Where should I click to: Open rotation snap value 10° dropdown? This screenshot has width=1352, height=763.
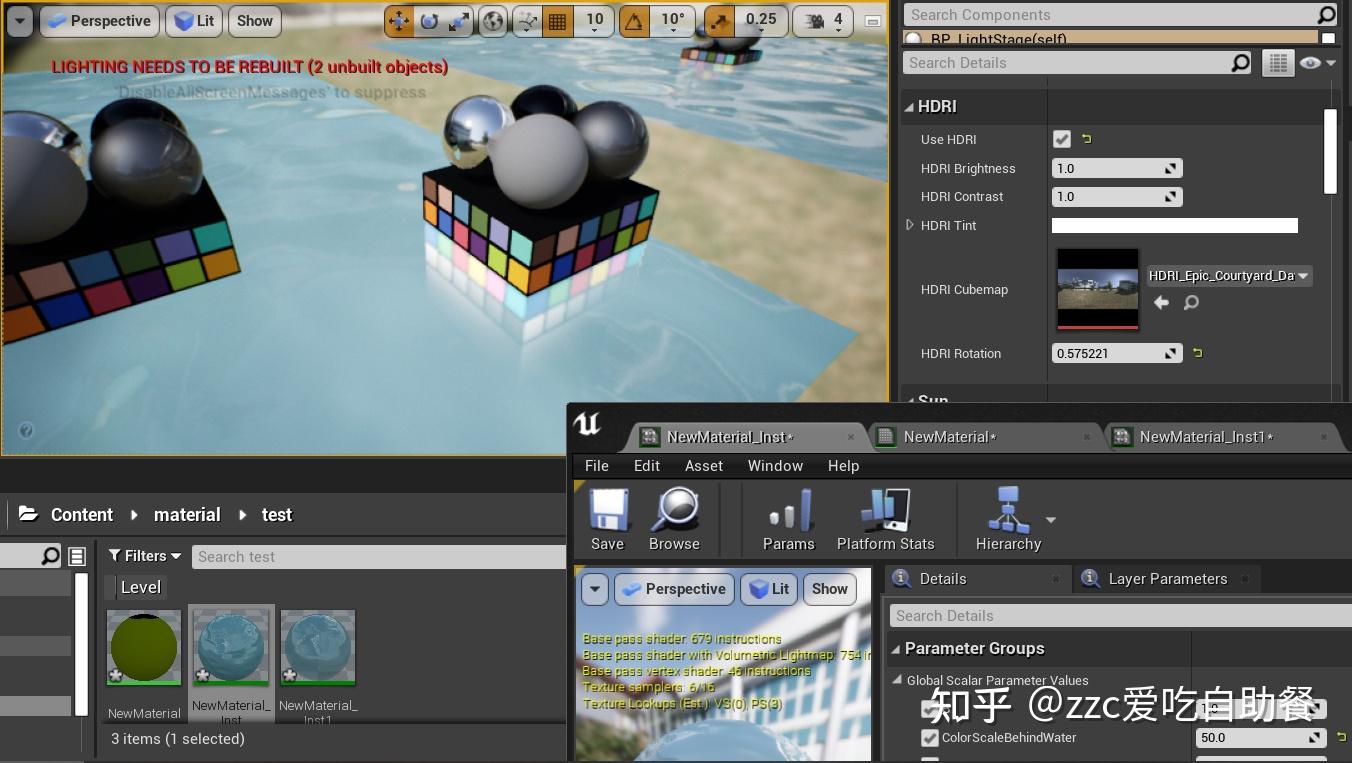(x=674, y=21)
